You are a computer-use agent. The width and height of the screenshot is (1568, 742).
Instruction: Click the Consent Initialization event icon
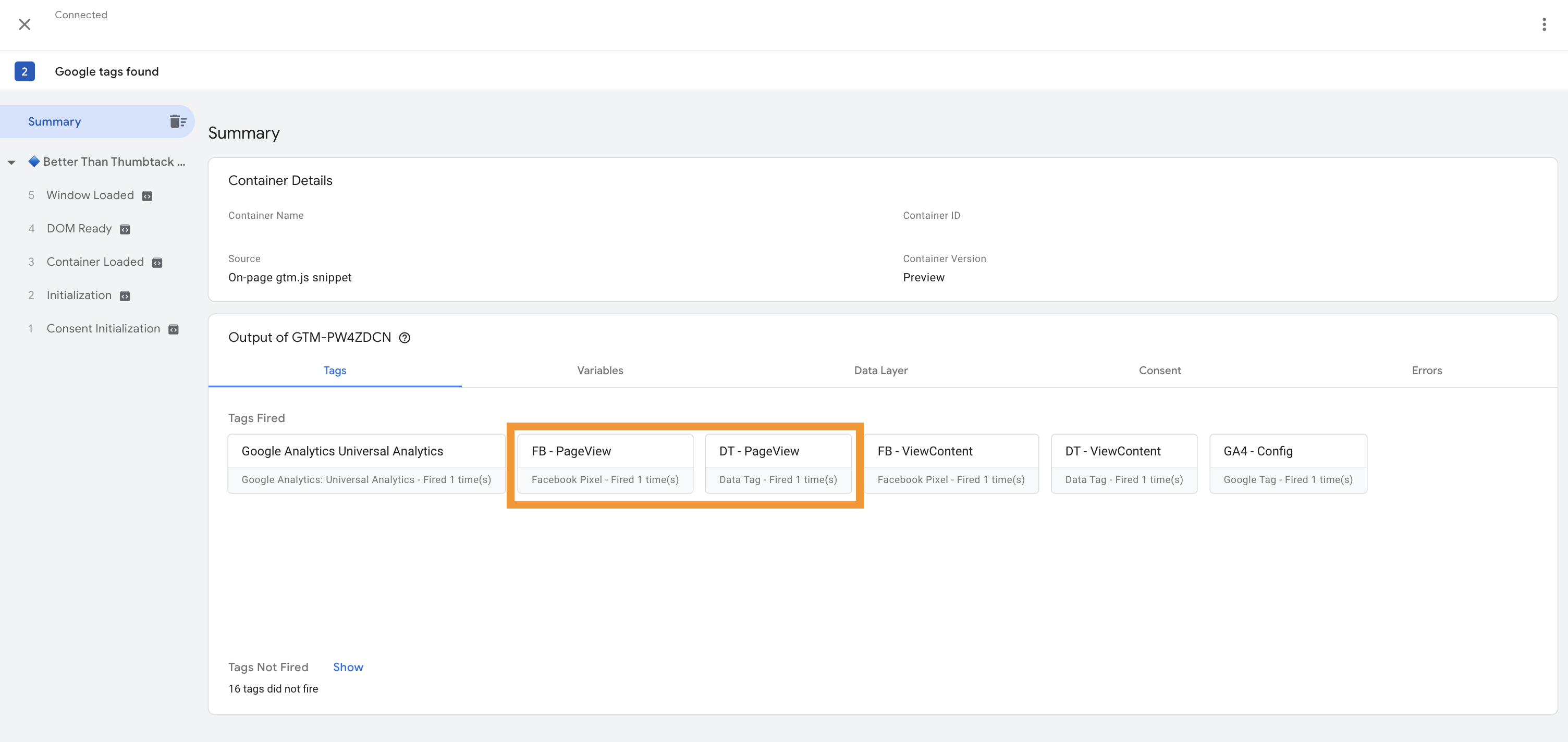pos(174,328)
